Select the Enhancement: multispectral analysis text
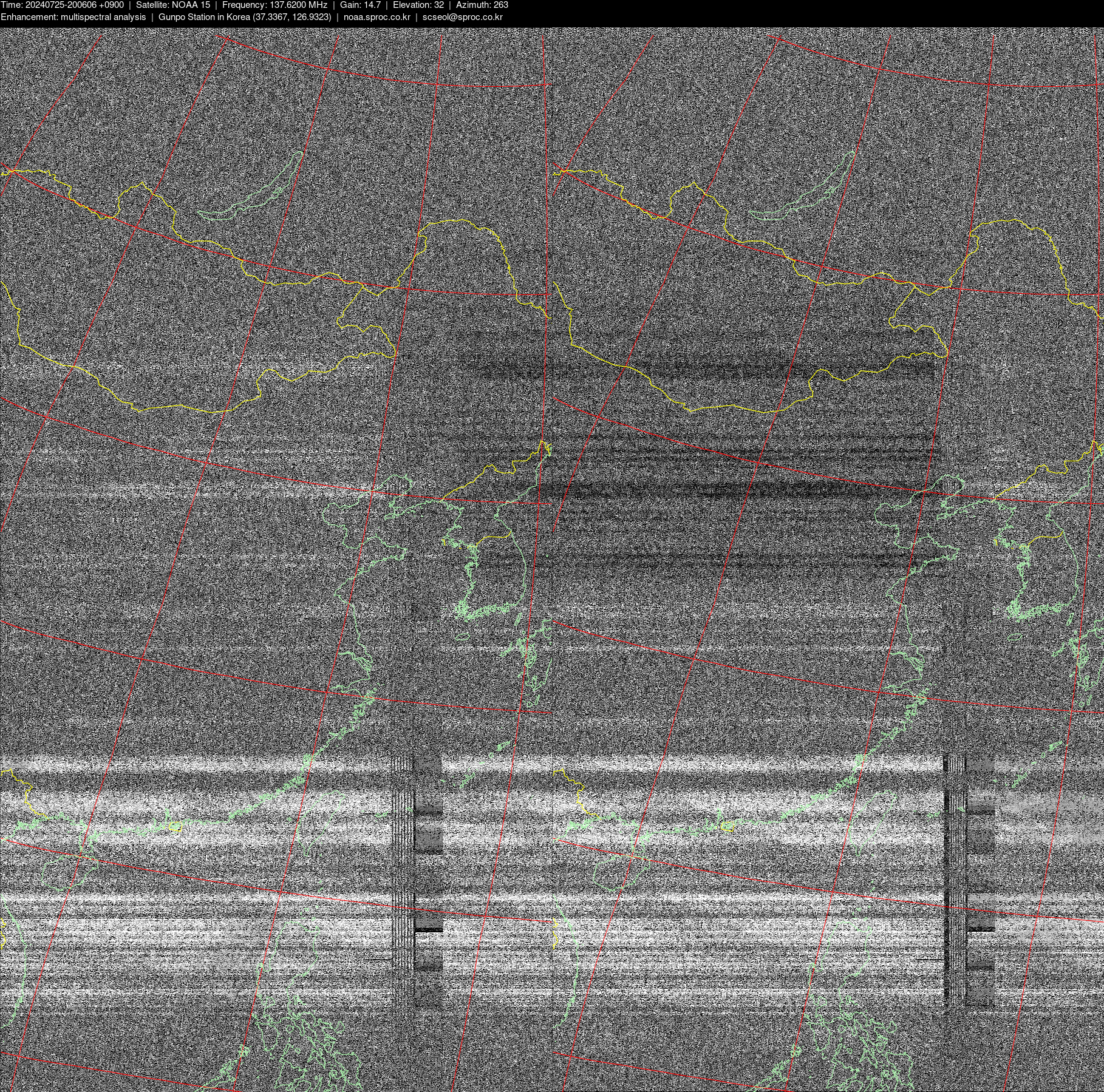 pos(73,17)
